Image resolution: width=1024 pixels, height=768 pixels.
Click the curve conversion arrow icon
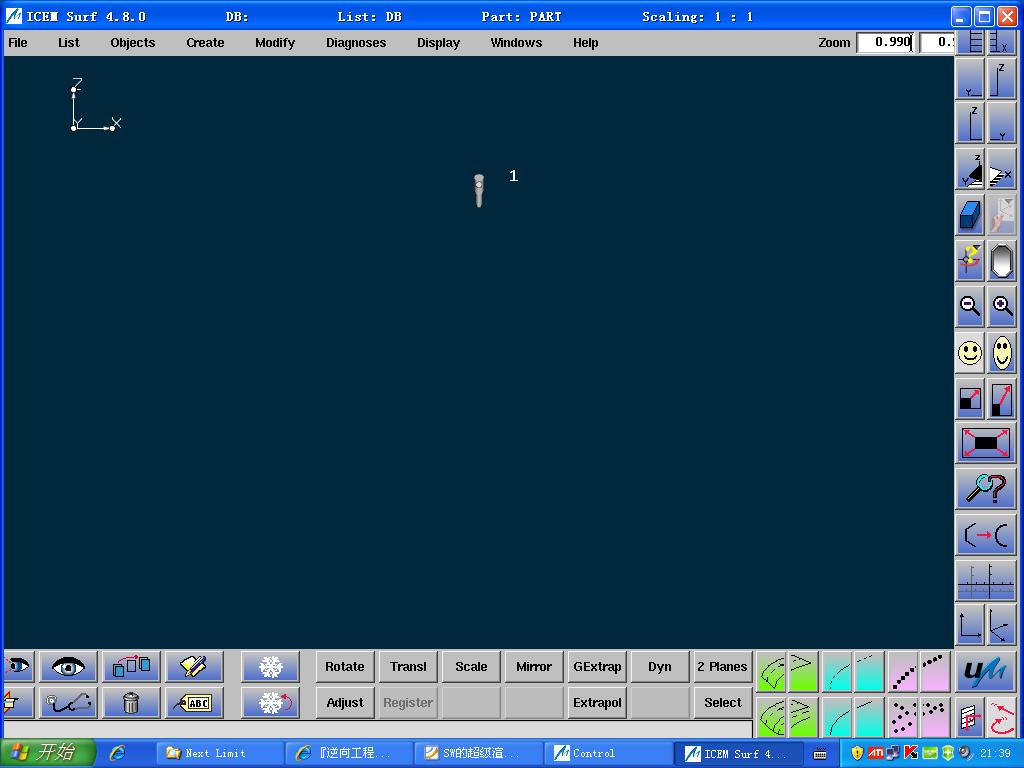tap(986, 535)
